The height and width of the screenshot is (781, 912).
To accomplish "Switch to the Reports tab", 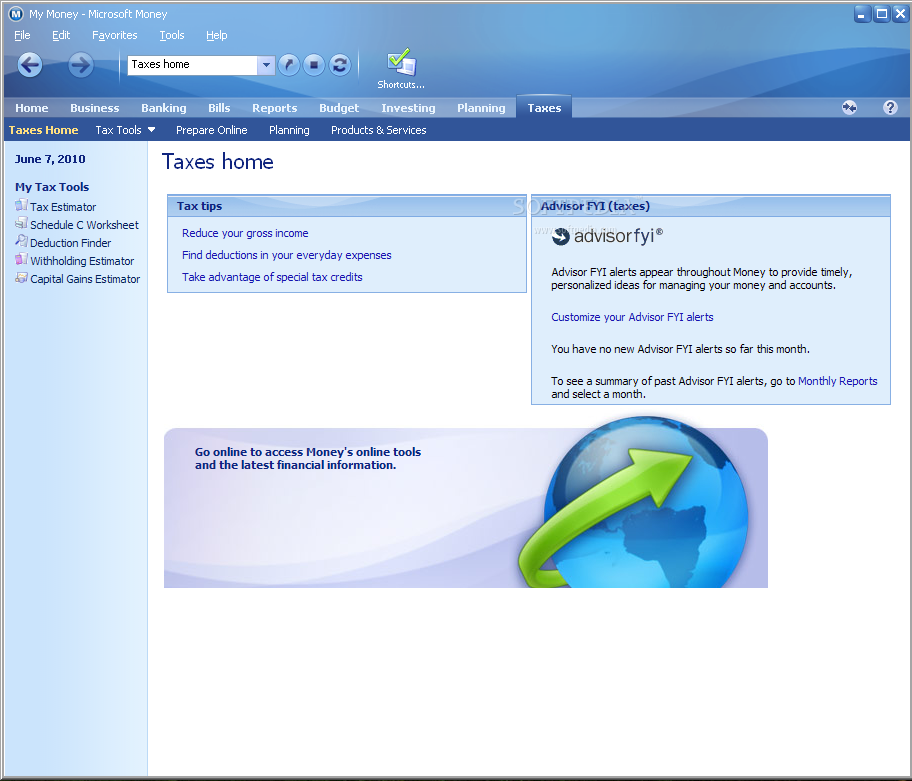I will [x=274, y=108].
